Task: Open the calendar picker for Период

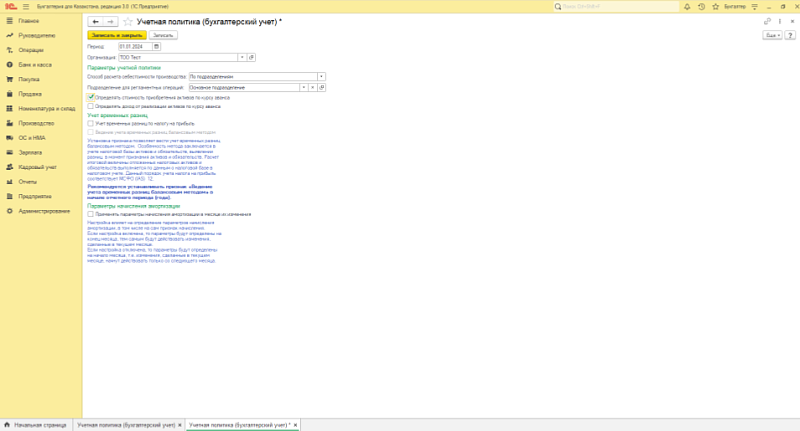Action: click(x=157, y=46)
